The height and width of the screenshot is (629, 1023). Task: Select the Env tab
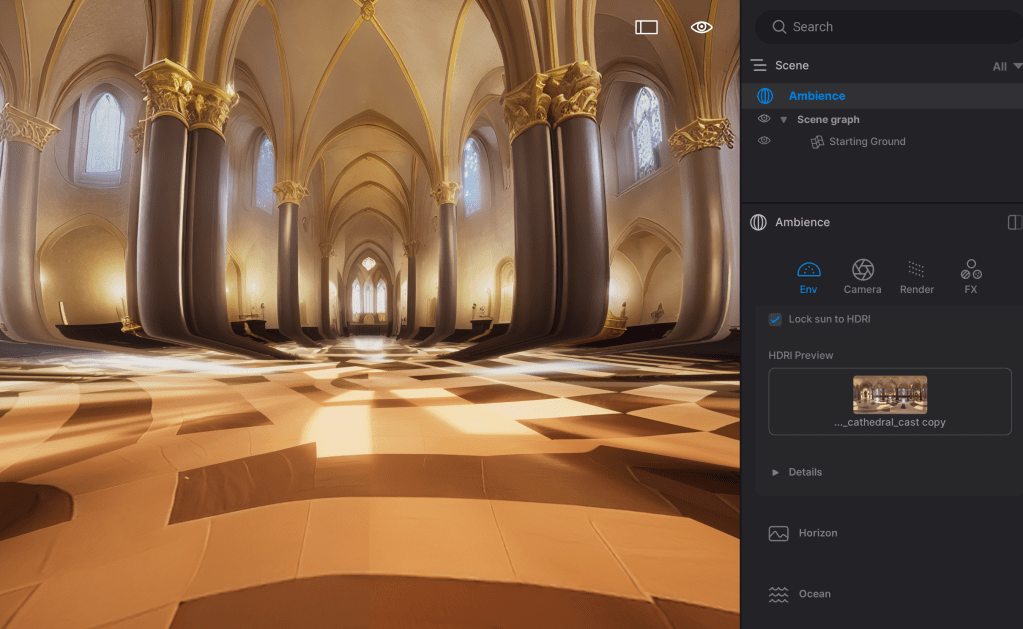point(808,276)
